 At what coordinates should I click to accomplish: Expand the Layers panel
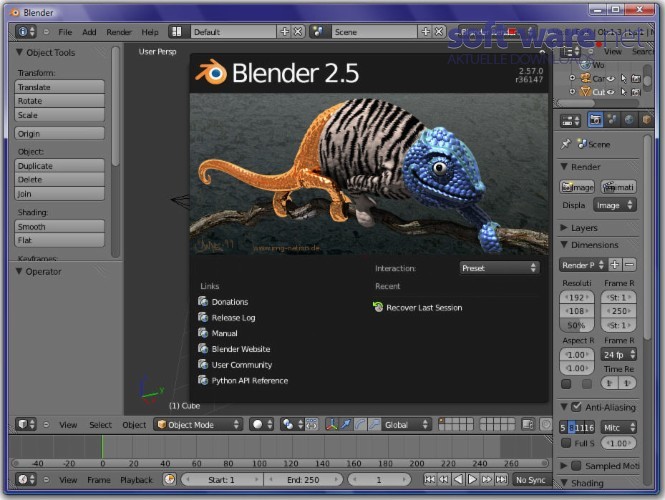[564, 228]
